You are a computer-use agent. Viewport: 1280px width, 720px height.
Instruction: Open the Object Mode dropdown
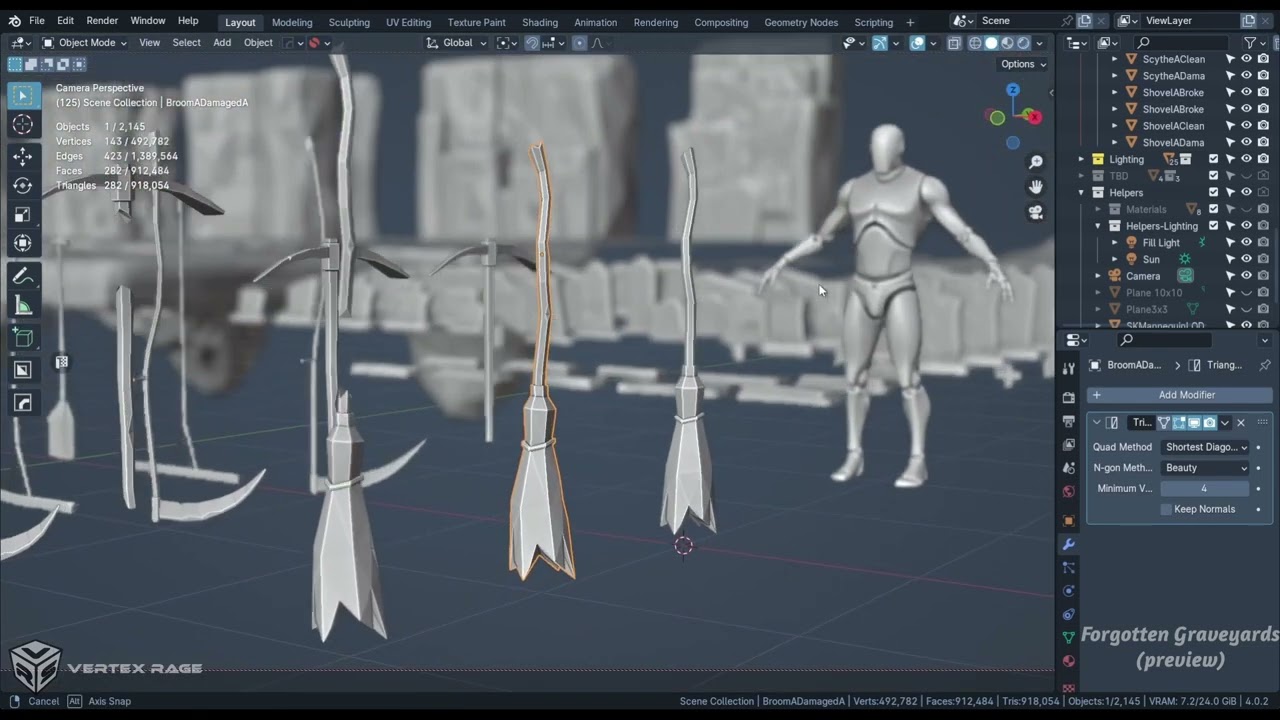click(84, 43)
